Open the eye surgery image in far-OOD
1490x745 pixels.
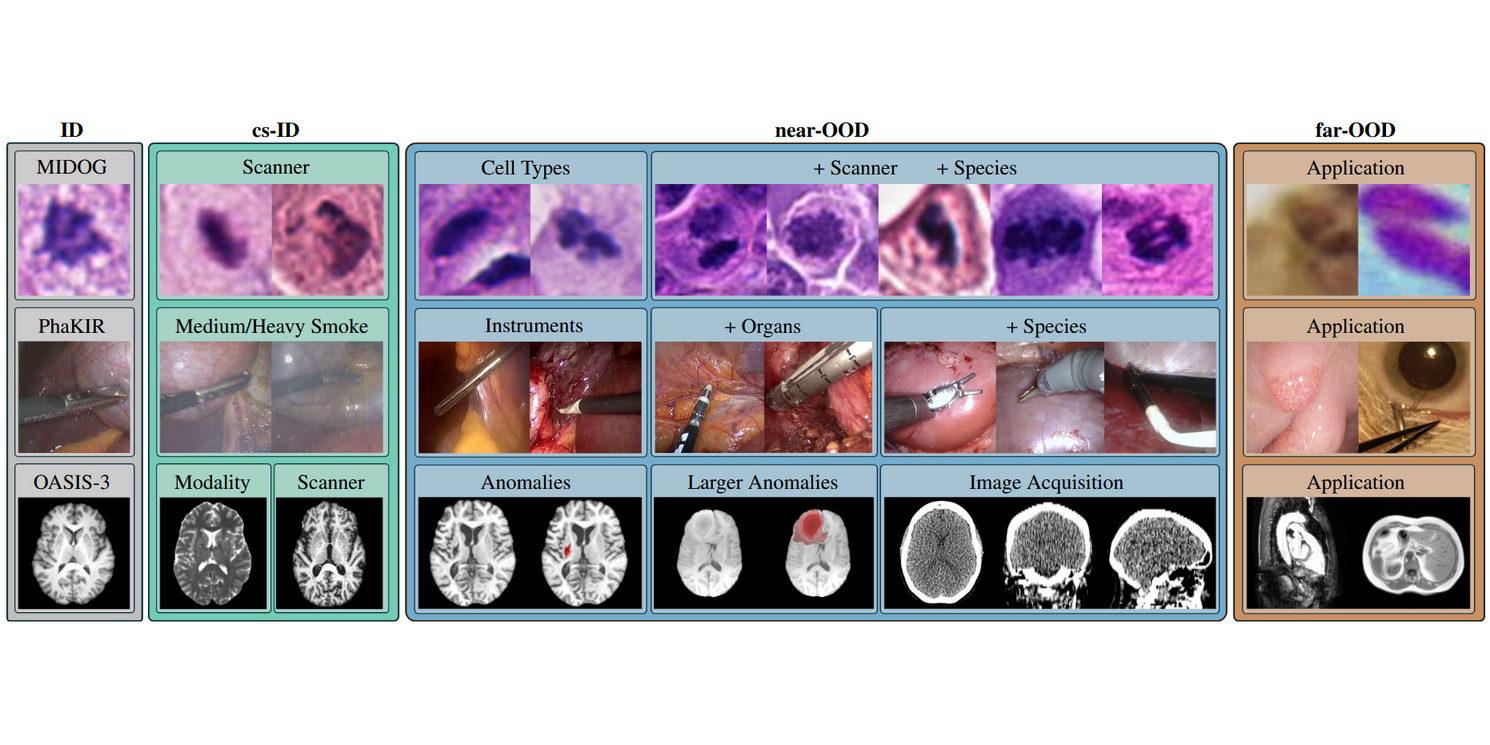coord(1414,397)
